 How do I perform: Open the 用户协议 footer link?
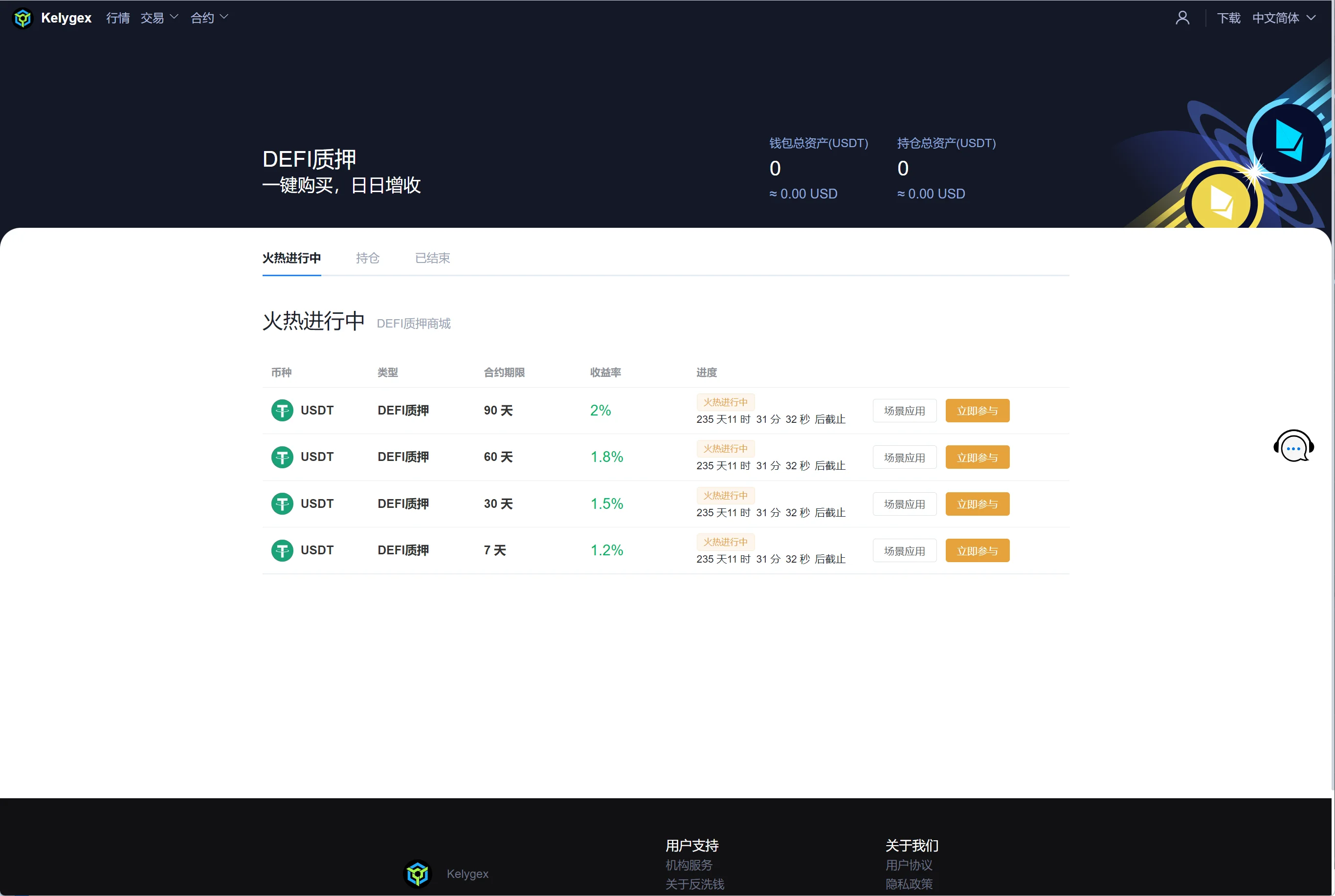(x=908, y=865)
